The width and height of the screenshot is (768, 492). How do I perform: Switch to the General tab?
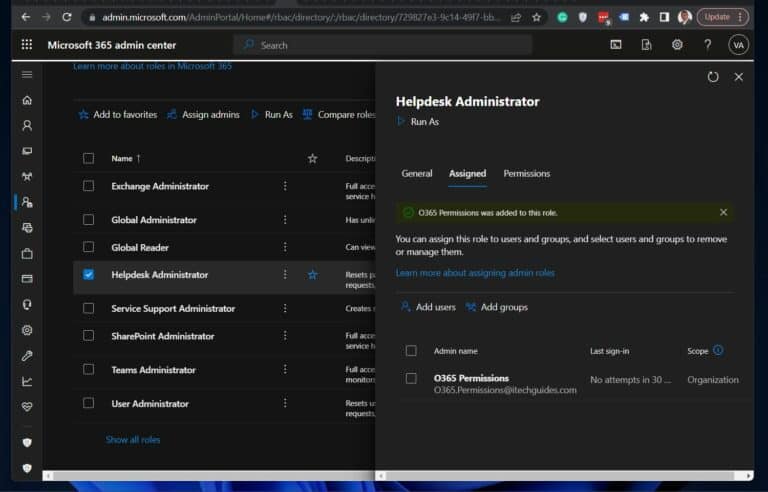[x=417, y=173]
